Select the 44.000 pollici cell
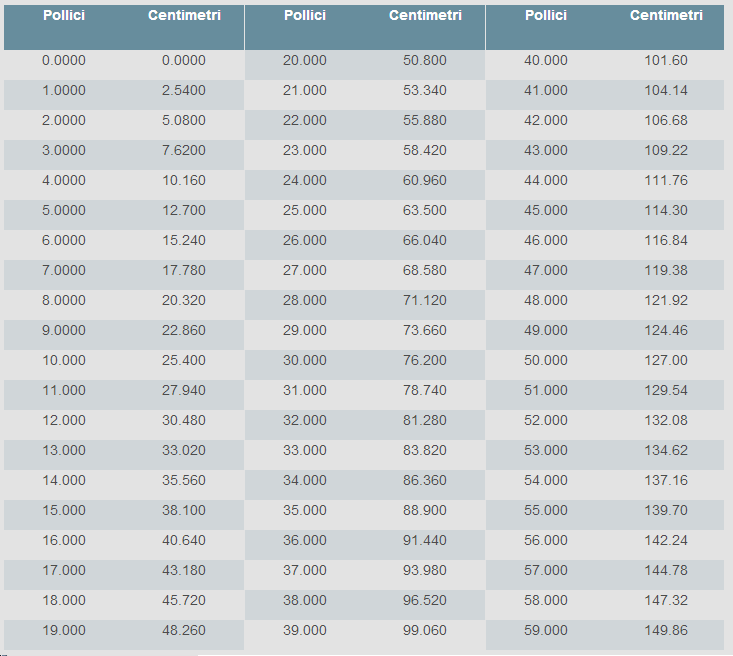The width and height of the screenshot is (733, 656). tap(546, 181)
